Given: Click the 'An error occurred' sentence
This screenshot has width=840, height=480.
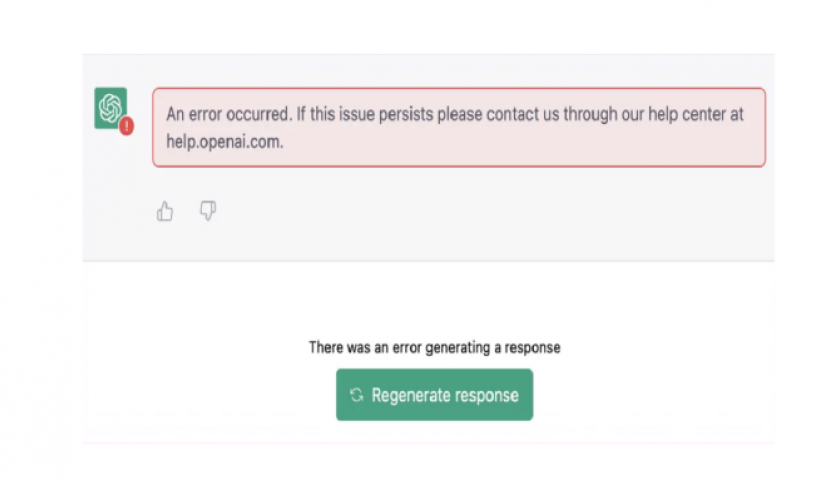Looking at the screenshot, I should (x=228, y=114).
